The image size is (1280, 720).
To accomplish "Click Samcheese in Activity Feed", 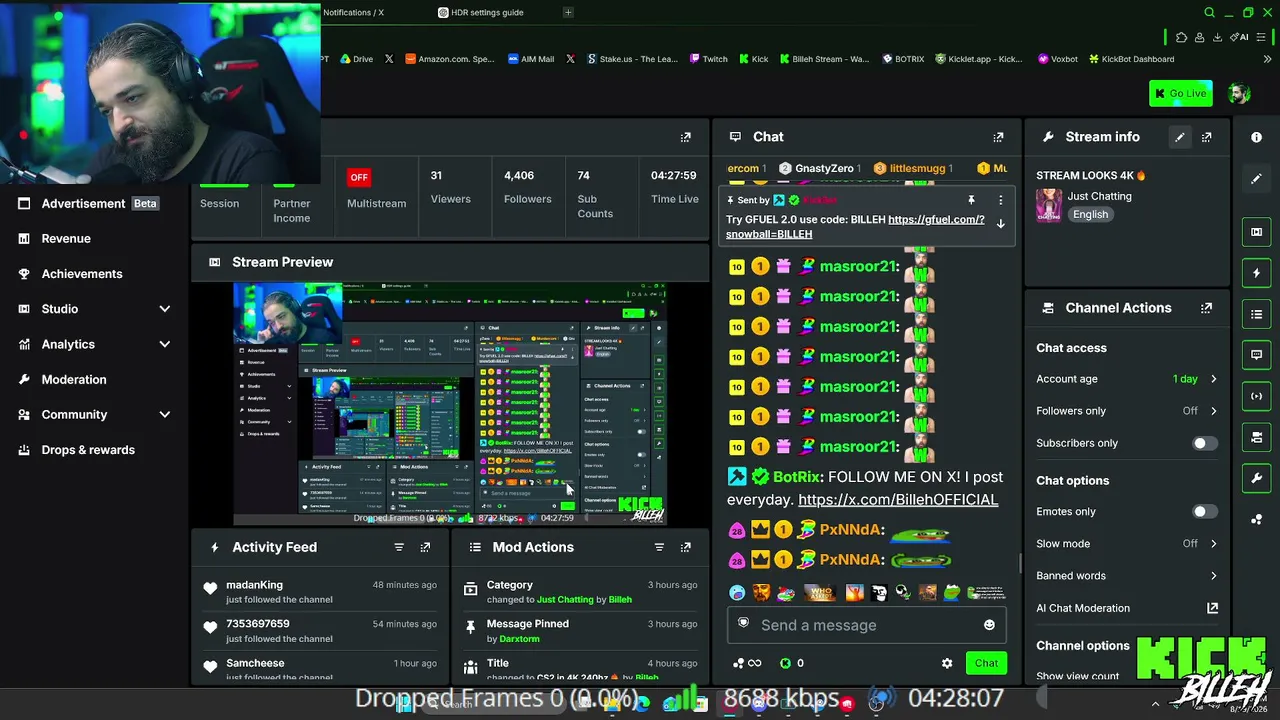I will click(x=255, y=663).
